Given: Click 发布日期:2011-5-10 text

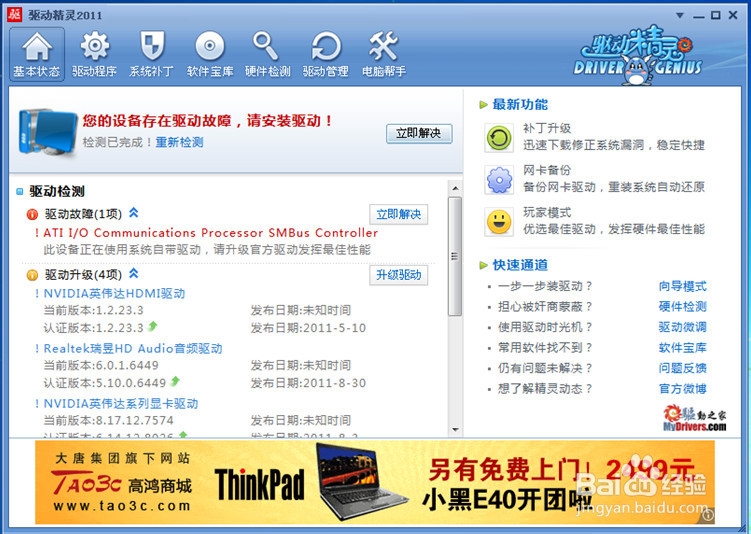Looking at the screenshot, I should 308,328.
